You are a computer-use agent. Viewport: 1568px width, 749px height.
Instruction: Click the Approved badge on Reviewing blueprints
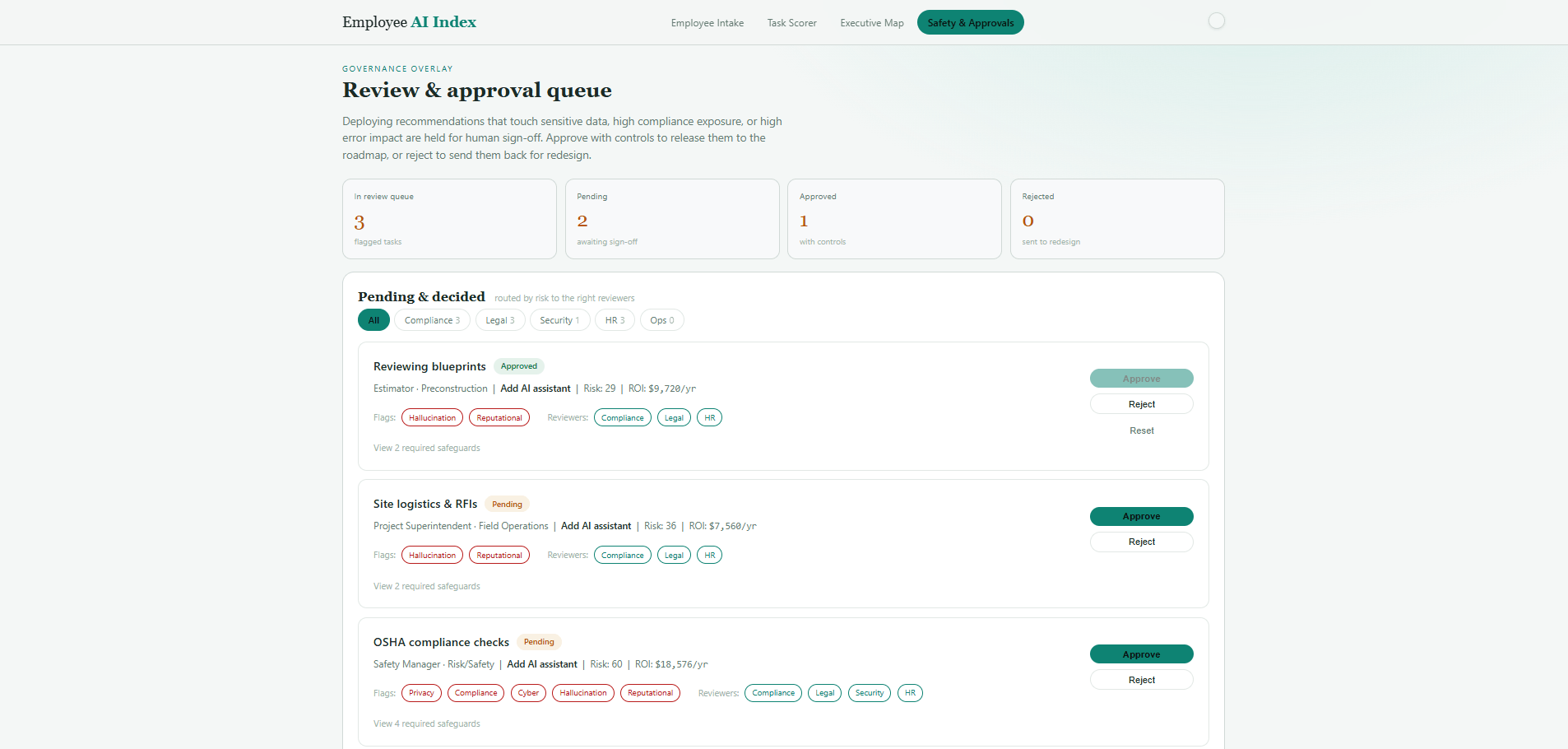[519, 366]
